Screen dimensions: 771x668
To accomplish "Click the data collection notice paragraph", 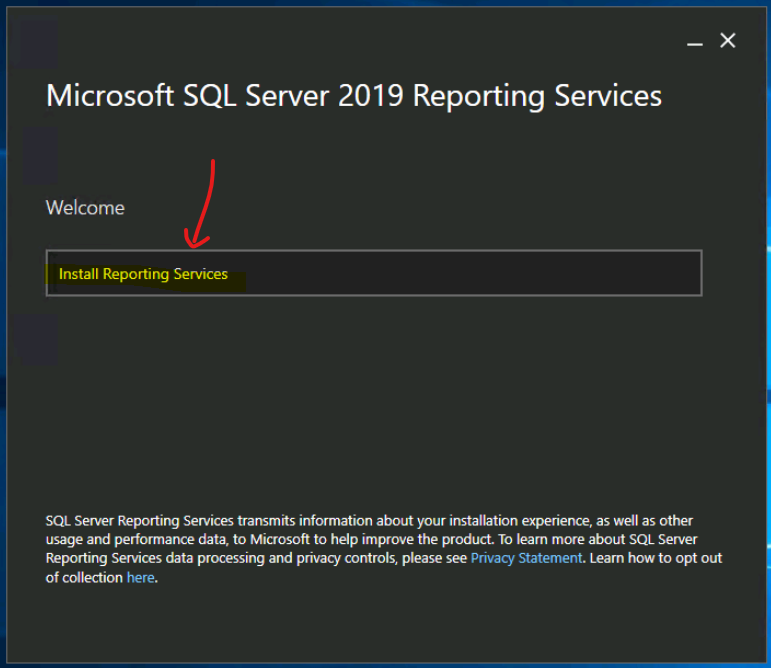I will click(x=384, y=549).
